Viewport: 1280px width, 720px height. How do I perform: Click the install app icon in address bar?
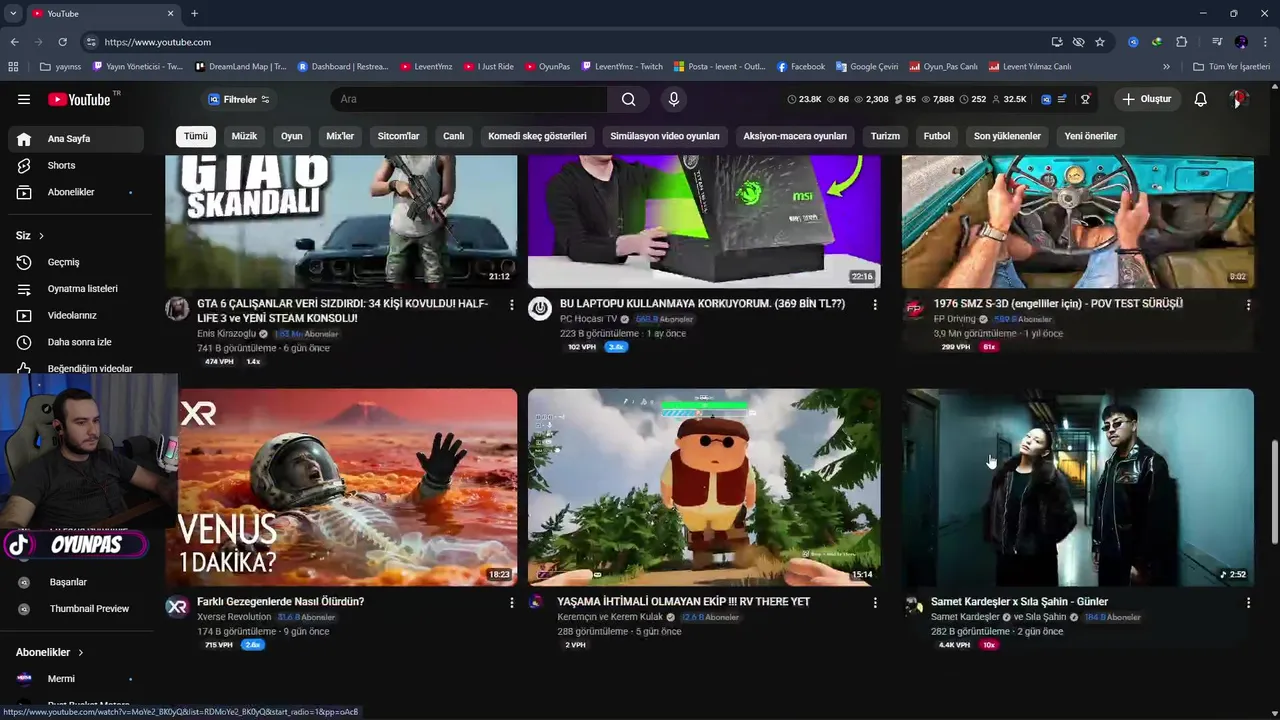[x=1057, y=42]
